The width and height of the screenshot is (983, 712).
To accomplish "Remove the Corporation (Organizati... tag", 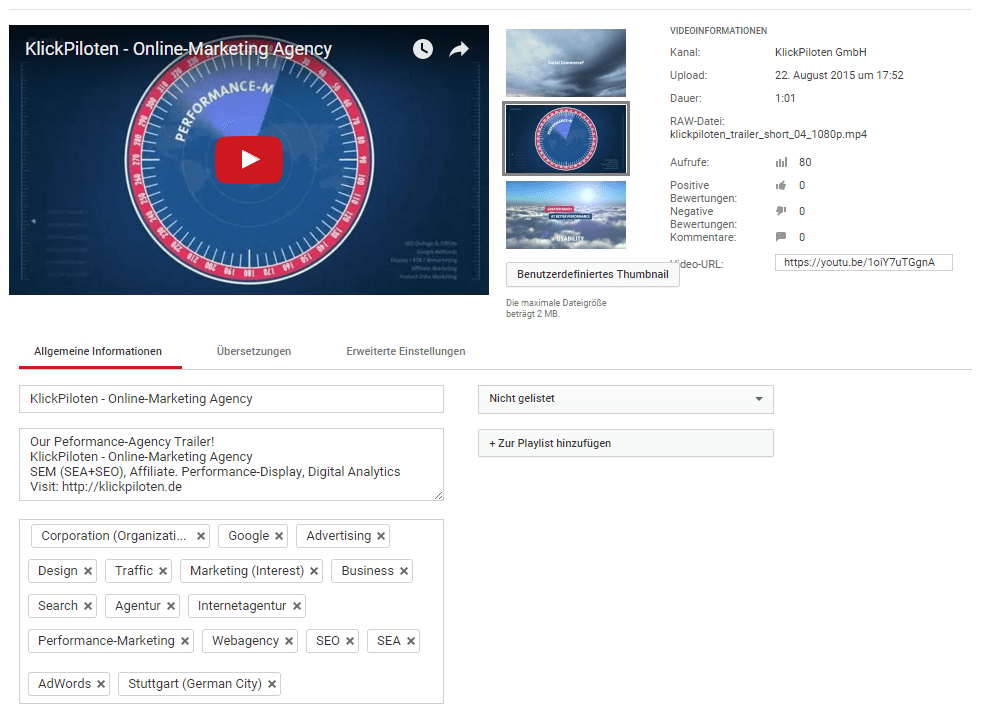I will click(x=201, y=536).
